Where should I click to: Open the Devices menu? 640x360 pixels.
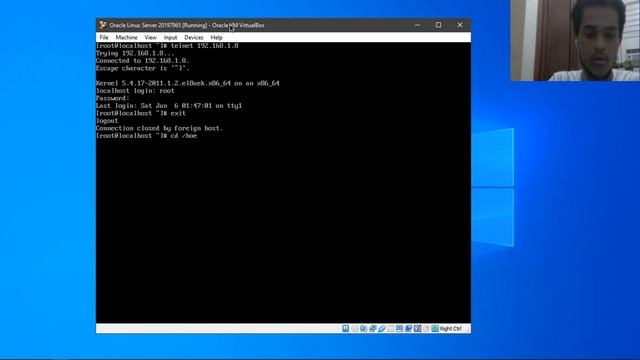[194, 37]
